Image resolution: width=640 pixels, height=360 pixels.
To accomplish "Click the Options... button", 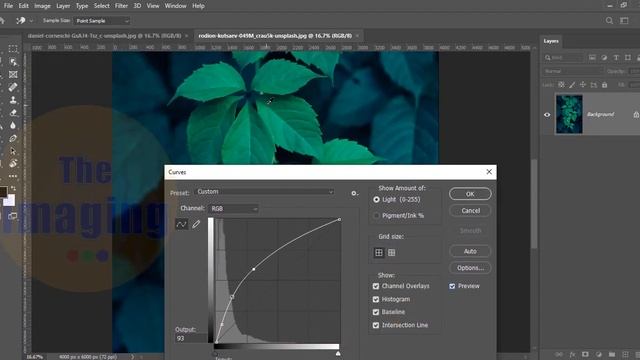I will click(470, 268).
